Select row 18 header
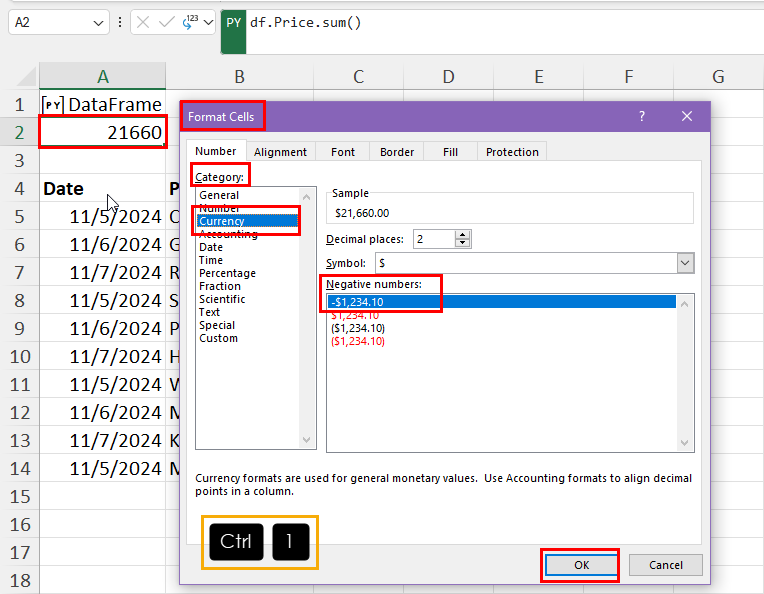The height and width of the screenshot is (594, 764). (x=19, y=580)
